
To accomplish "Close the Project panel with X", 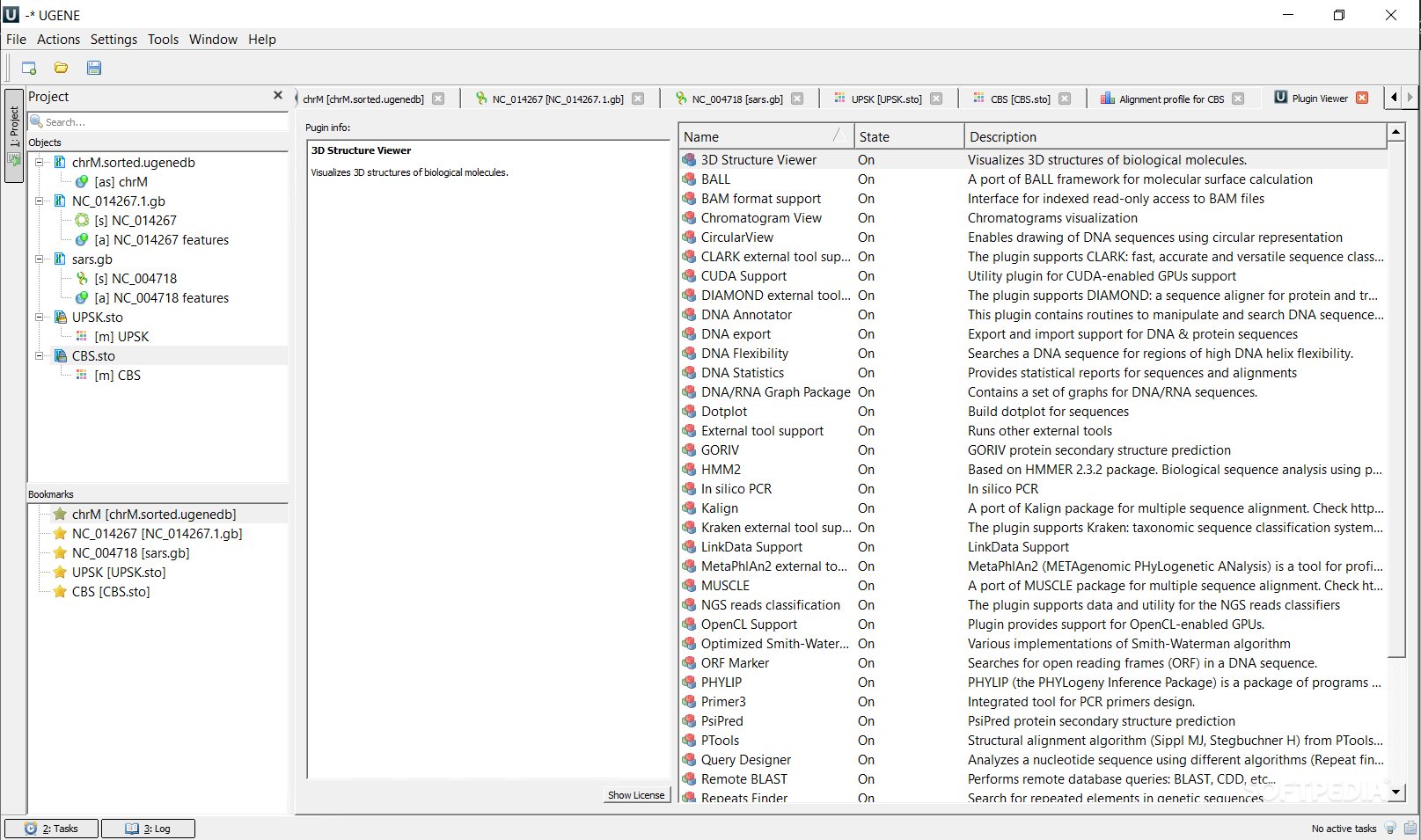I will 278,95.
